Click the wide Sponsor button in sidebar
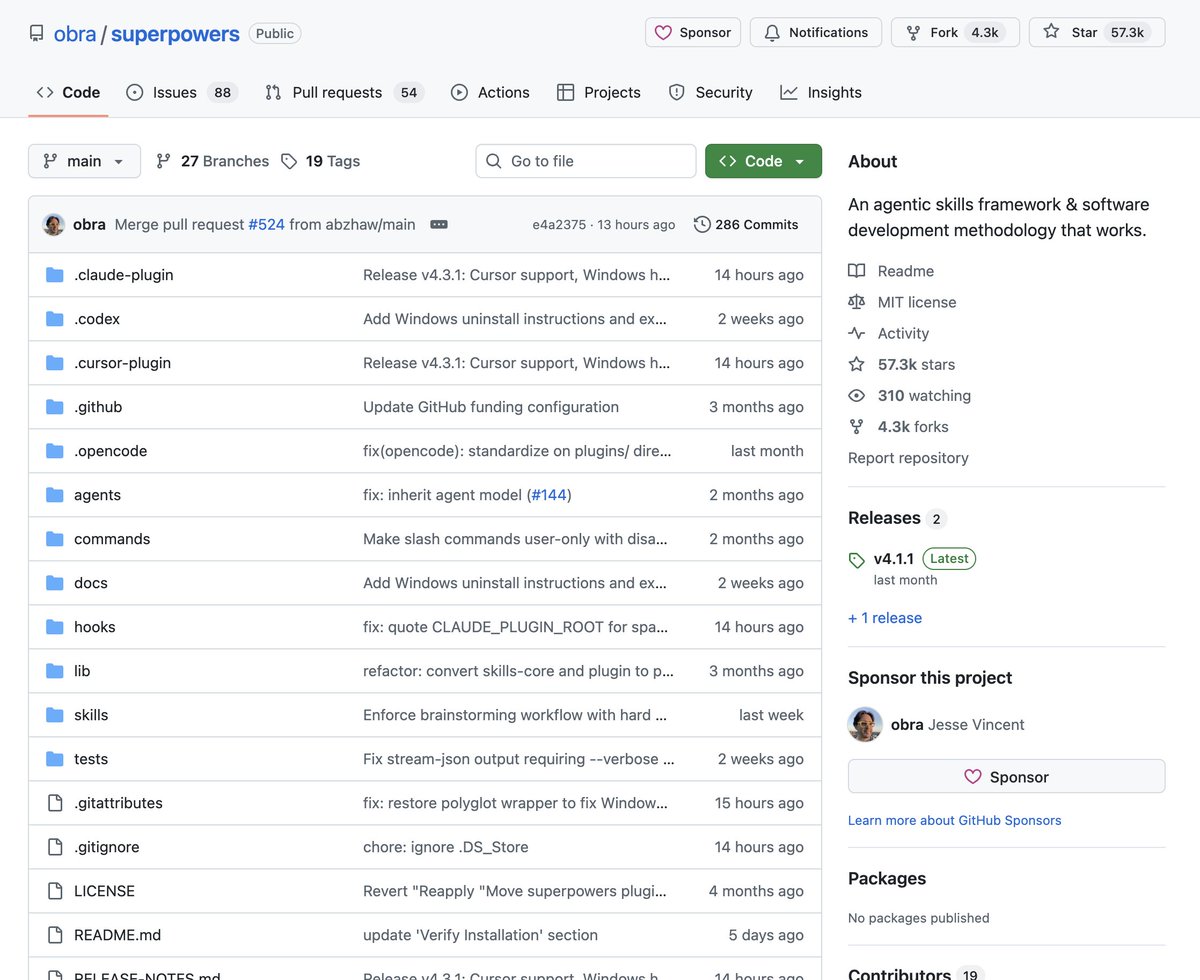This screenshot has width=1200, height=980. pyautogui.click(x=1006, y=776)
